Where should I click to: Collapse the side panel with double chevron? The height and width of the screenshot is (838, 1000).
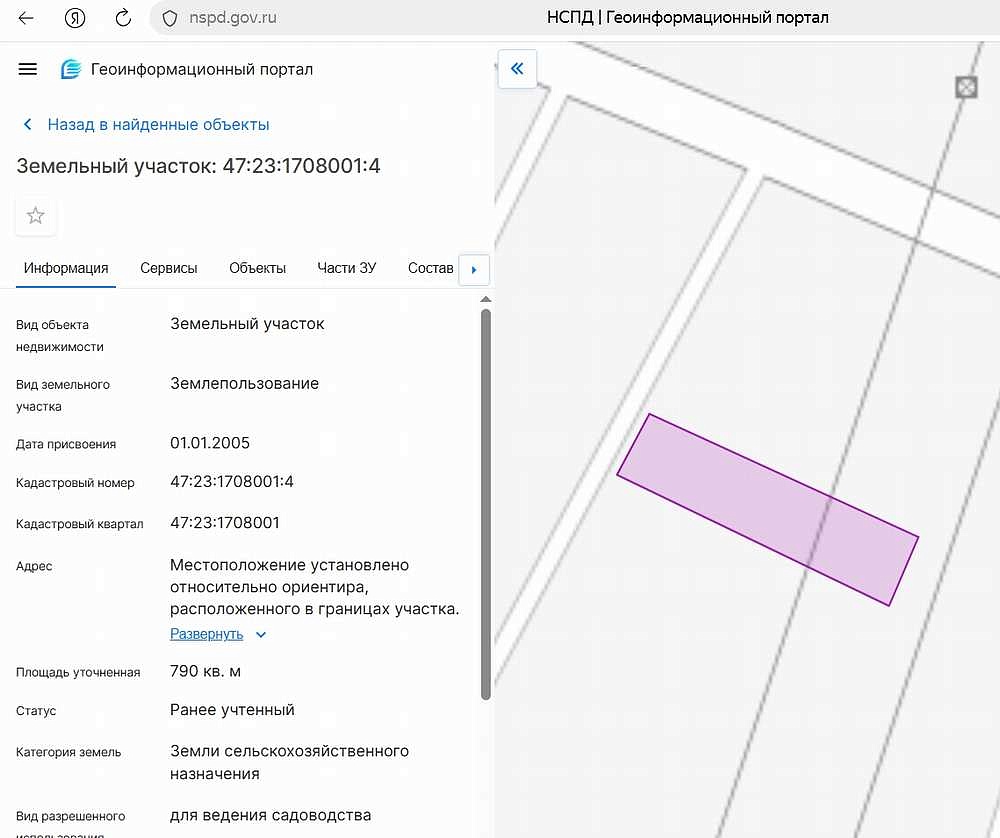(517, 68)
